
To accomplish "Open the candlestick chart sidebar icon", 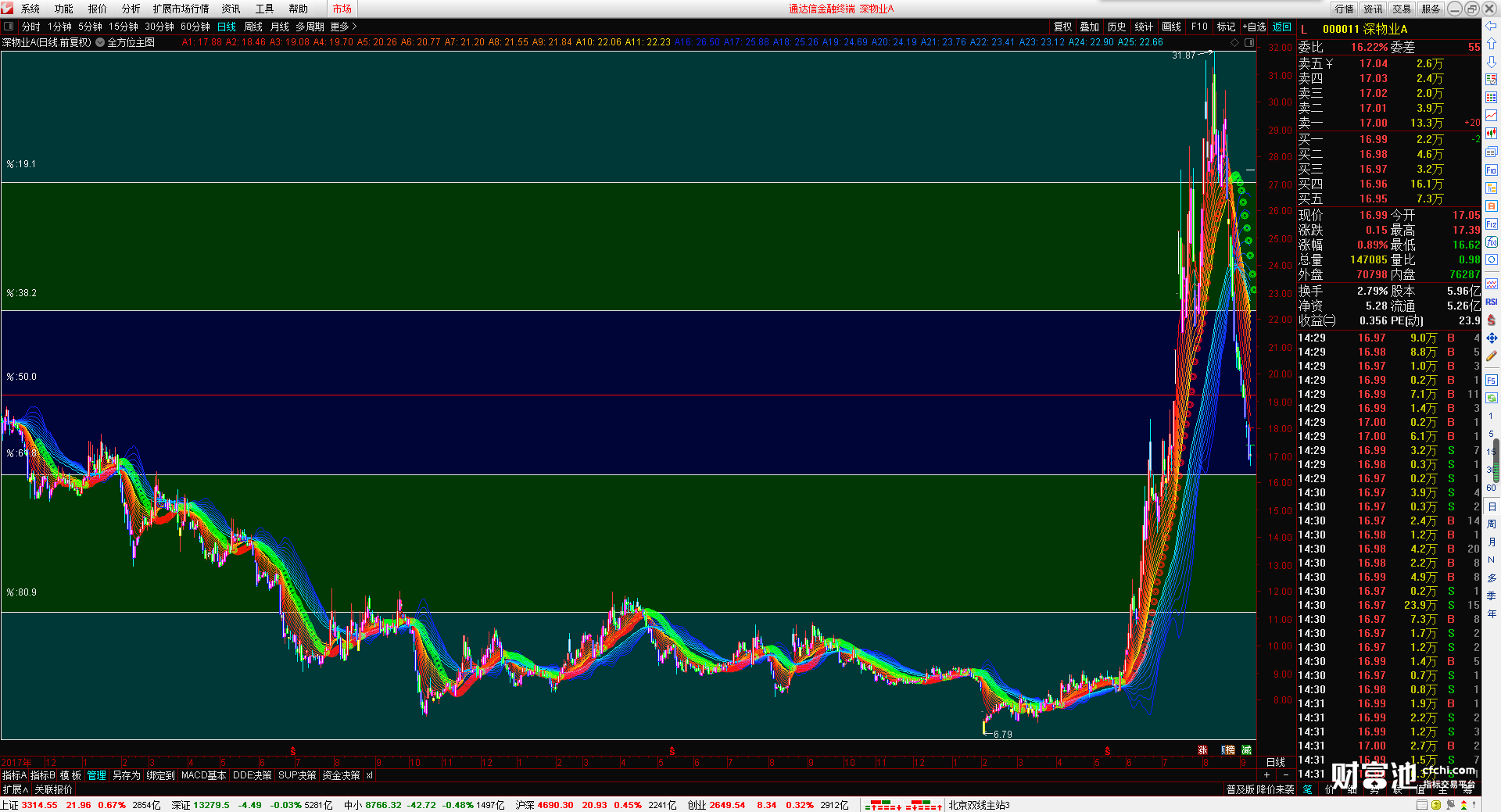I will 1491,134.
